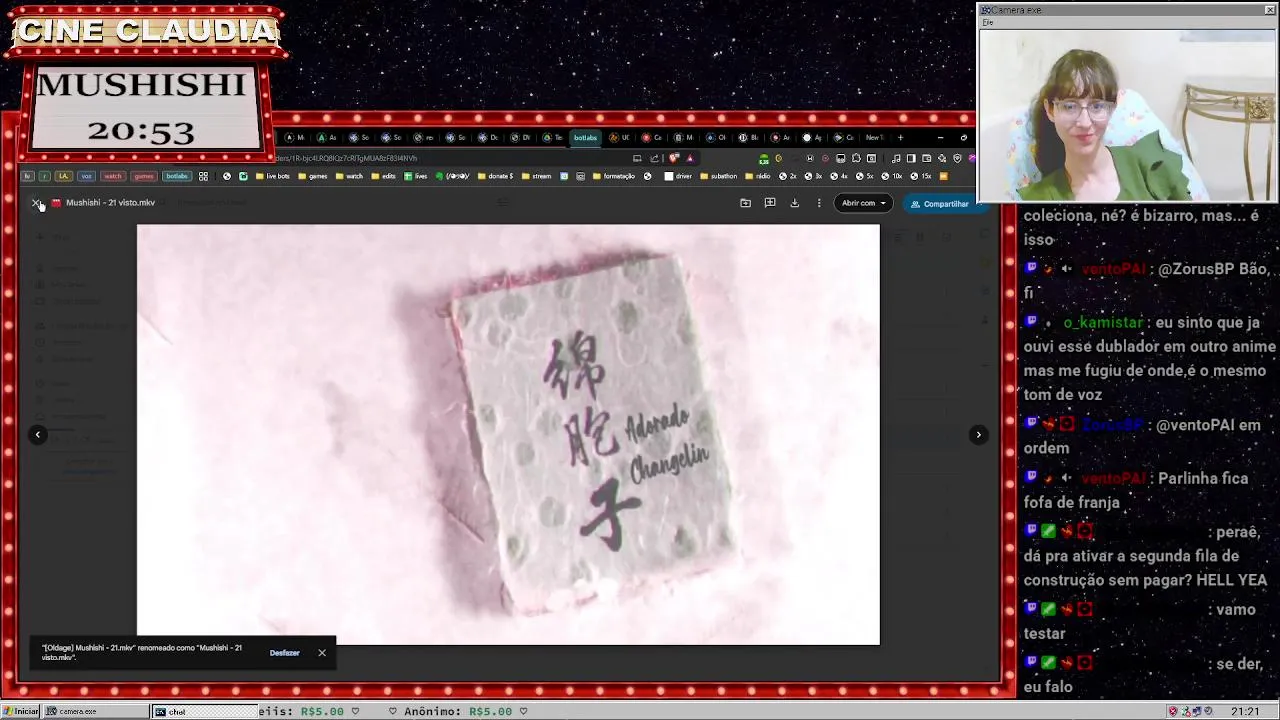Viewport: 1280px width, 720px height.
Task: Open the subathon bookmark folder
Action: [719, 176]
